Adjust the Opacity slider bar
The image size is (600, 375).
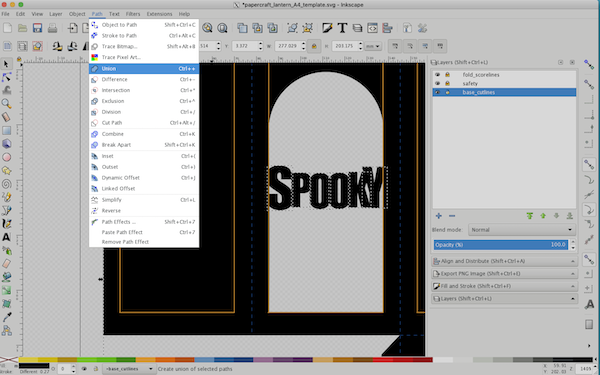(x=501, y=245)
